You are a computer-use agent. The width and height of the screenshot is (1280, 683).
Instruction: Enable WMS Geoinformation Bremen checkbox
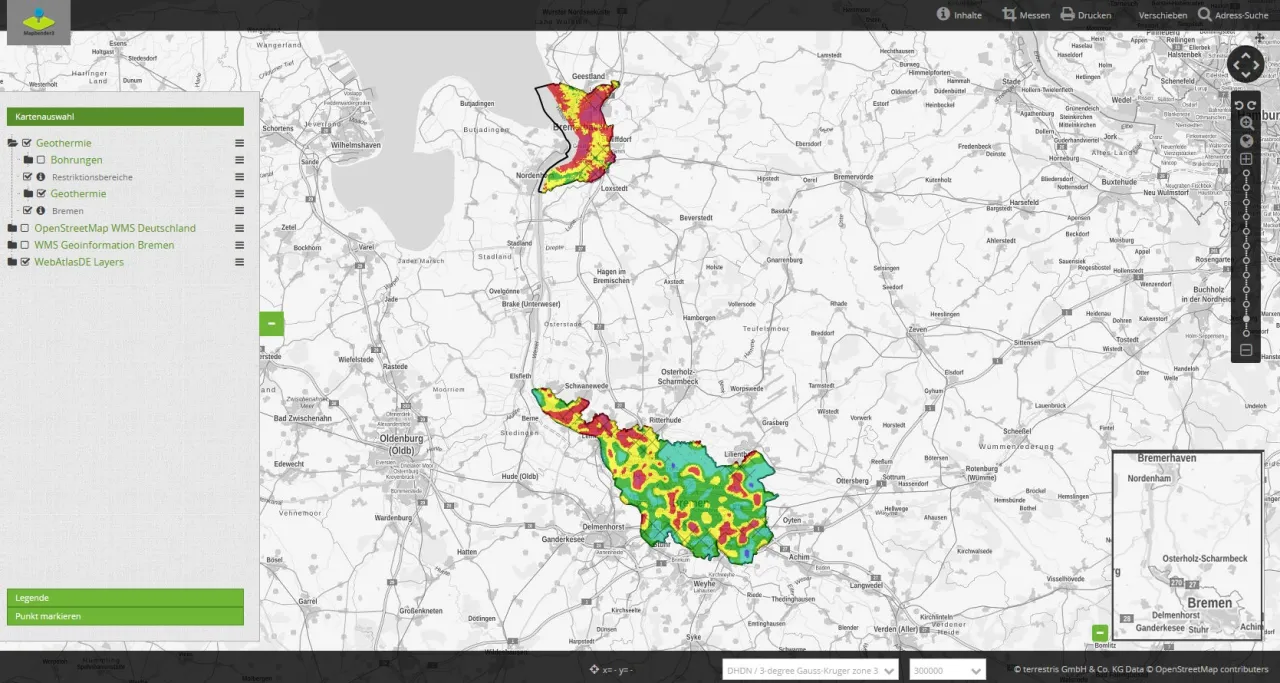tap(26, 245)
